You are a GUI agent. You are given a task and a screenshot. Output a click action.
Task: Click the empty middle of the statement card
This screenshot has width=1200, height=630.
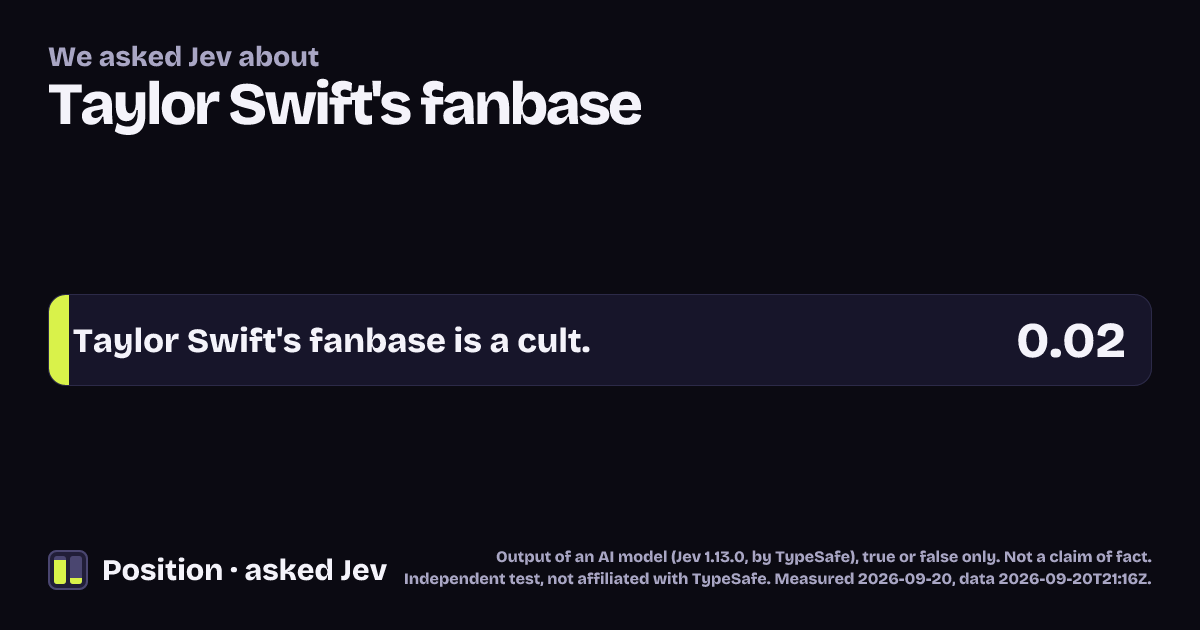pos(800,340)
